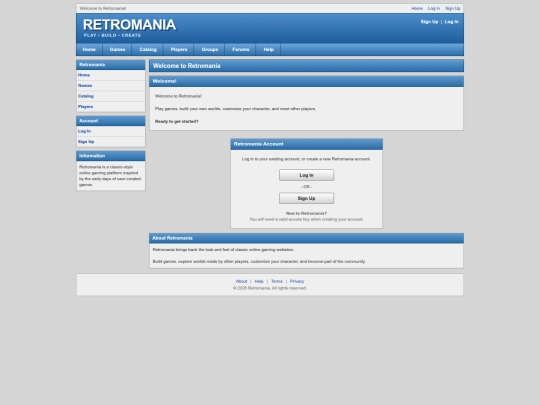
Task: Click the 'Ready to get started?' text
Action: [177, 121]
